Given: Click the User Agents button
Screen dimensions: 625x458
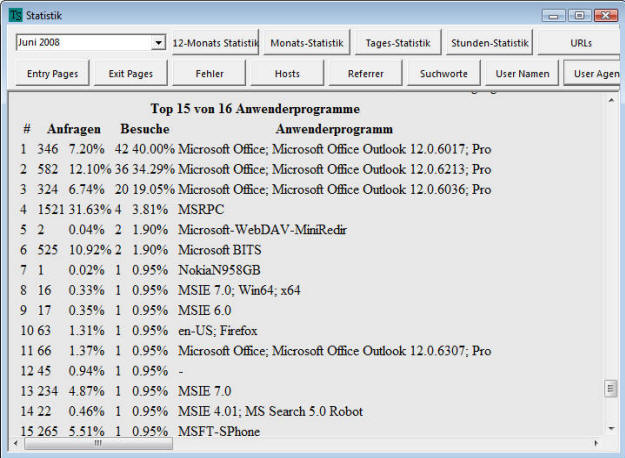Looking at the screenshot, I should tap(593, 73).
